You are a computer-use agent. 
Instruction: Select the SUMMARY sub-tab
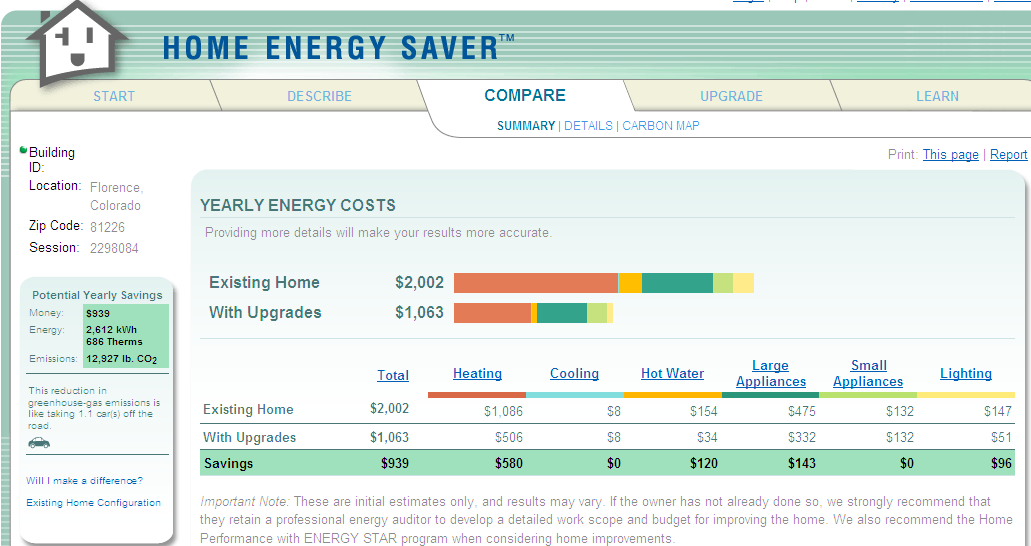526,126
